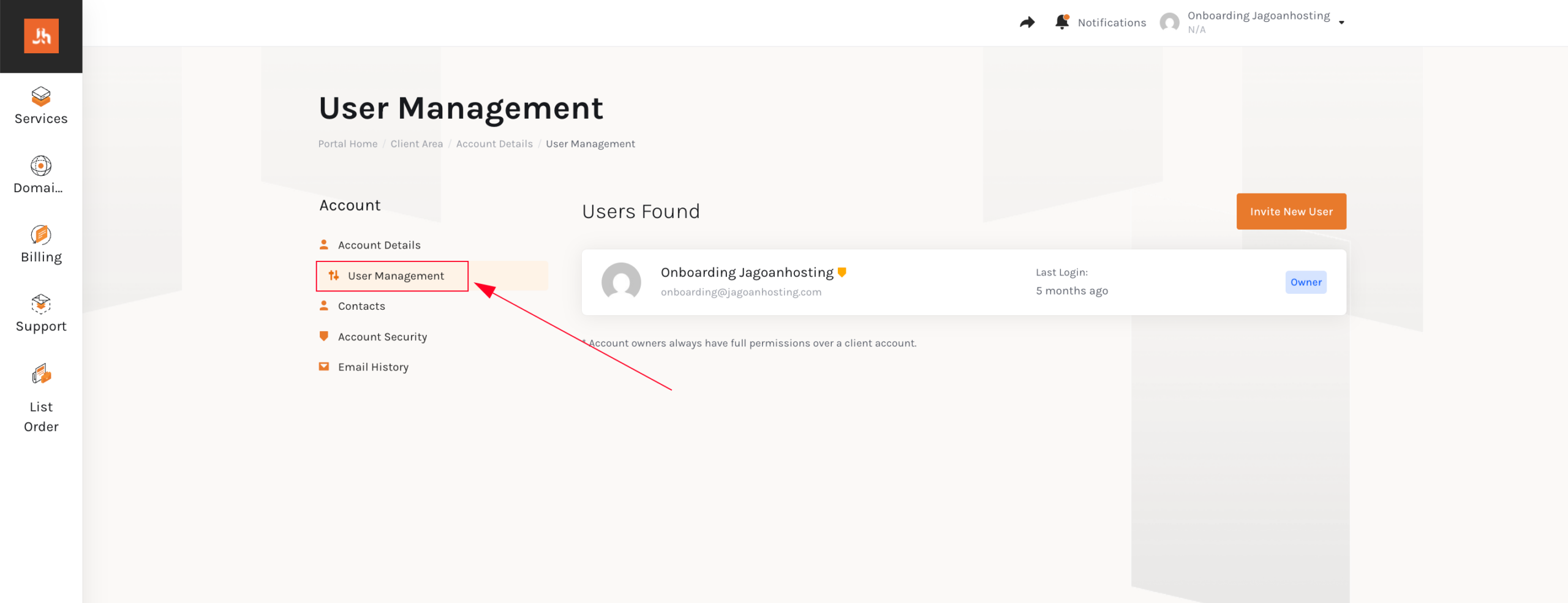Viewport: 1568px width, 603px height.
Task: Open the Services sidebar icon
Action: 41,96
